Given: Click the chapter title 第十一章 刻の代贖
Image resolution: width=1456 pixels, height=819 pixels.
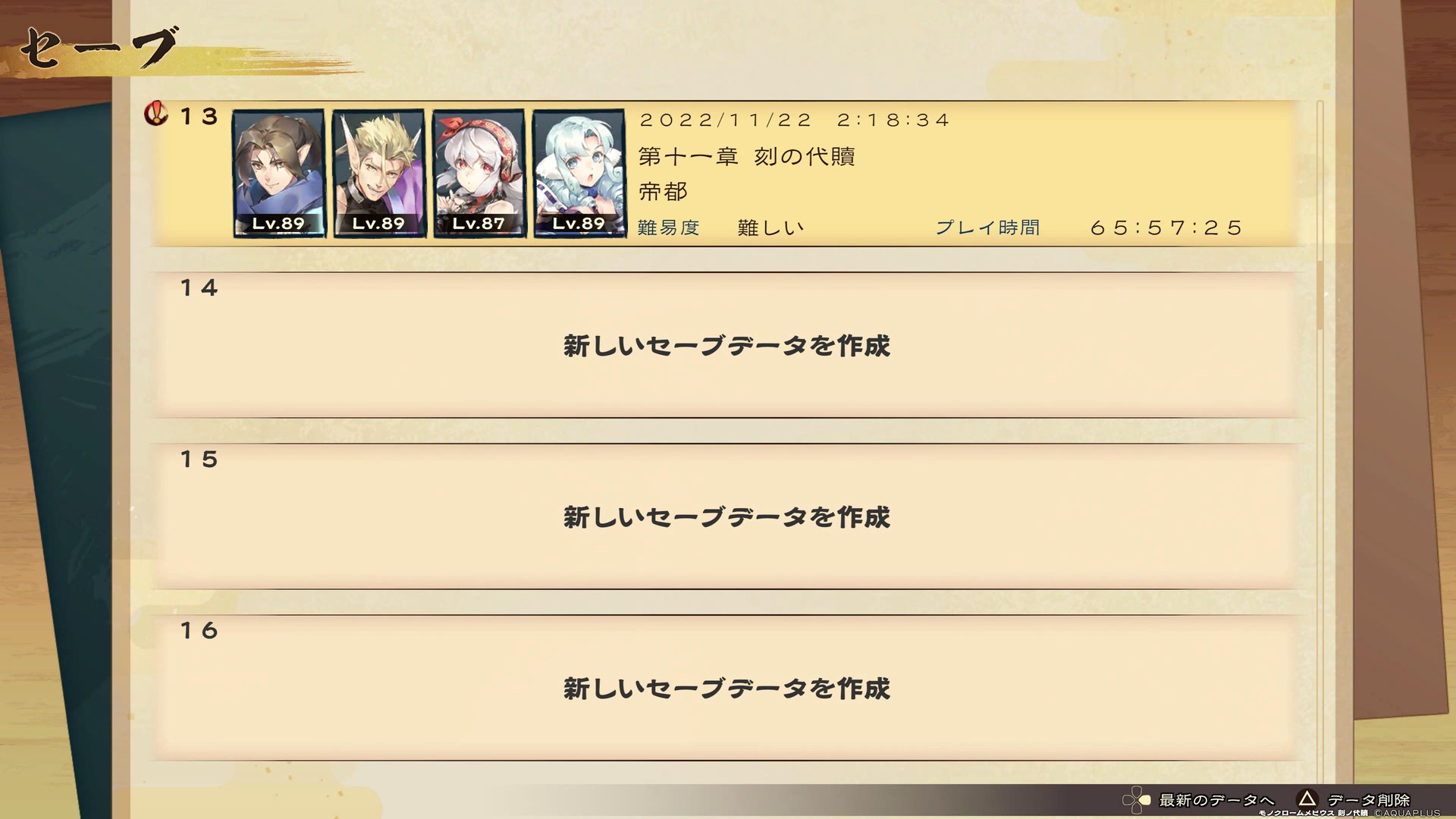Looking at the screenshot, I should click(x=747, y=156).
